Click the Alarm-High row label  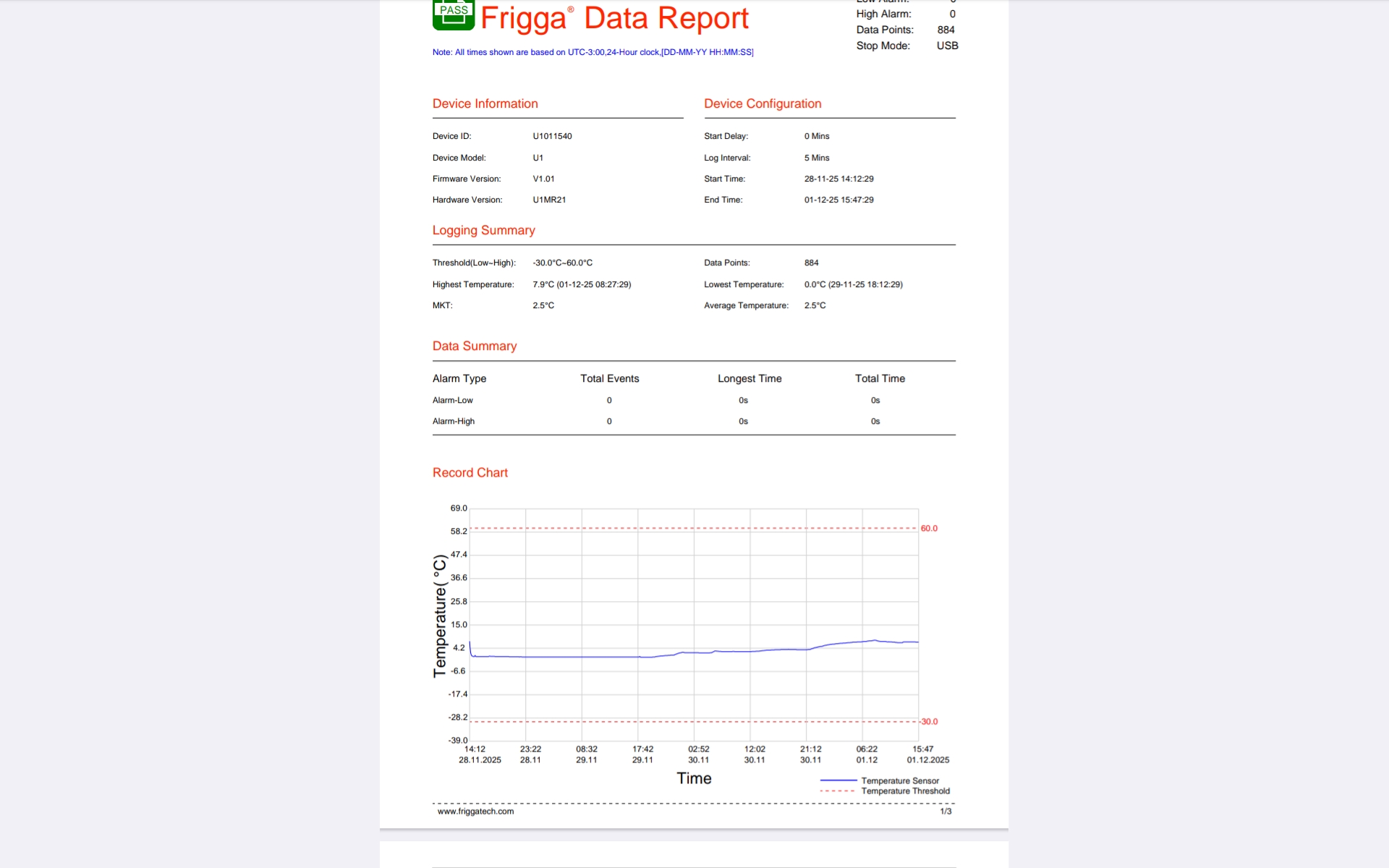pos(453,421)
